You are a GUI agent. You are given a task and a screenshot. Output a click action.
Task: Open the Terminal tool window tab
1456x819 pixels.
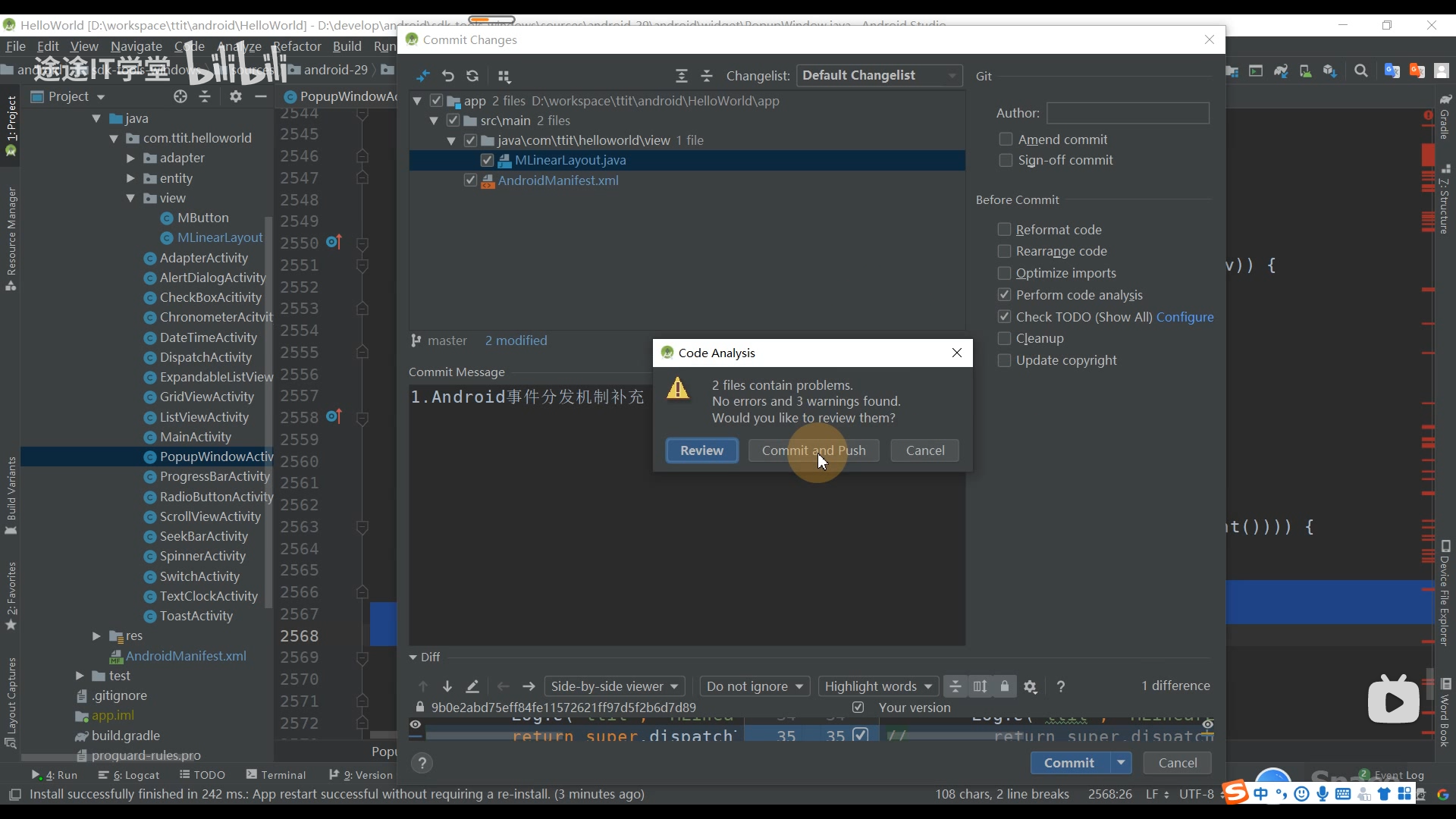coord(276,775)
